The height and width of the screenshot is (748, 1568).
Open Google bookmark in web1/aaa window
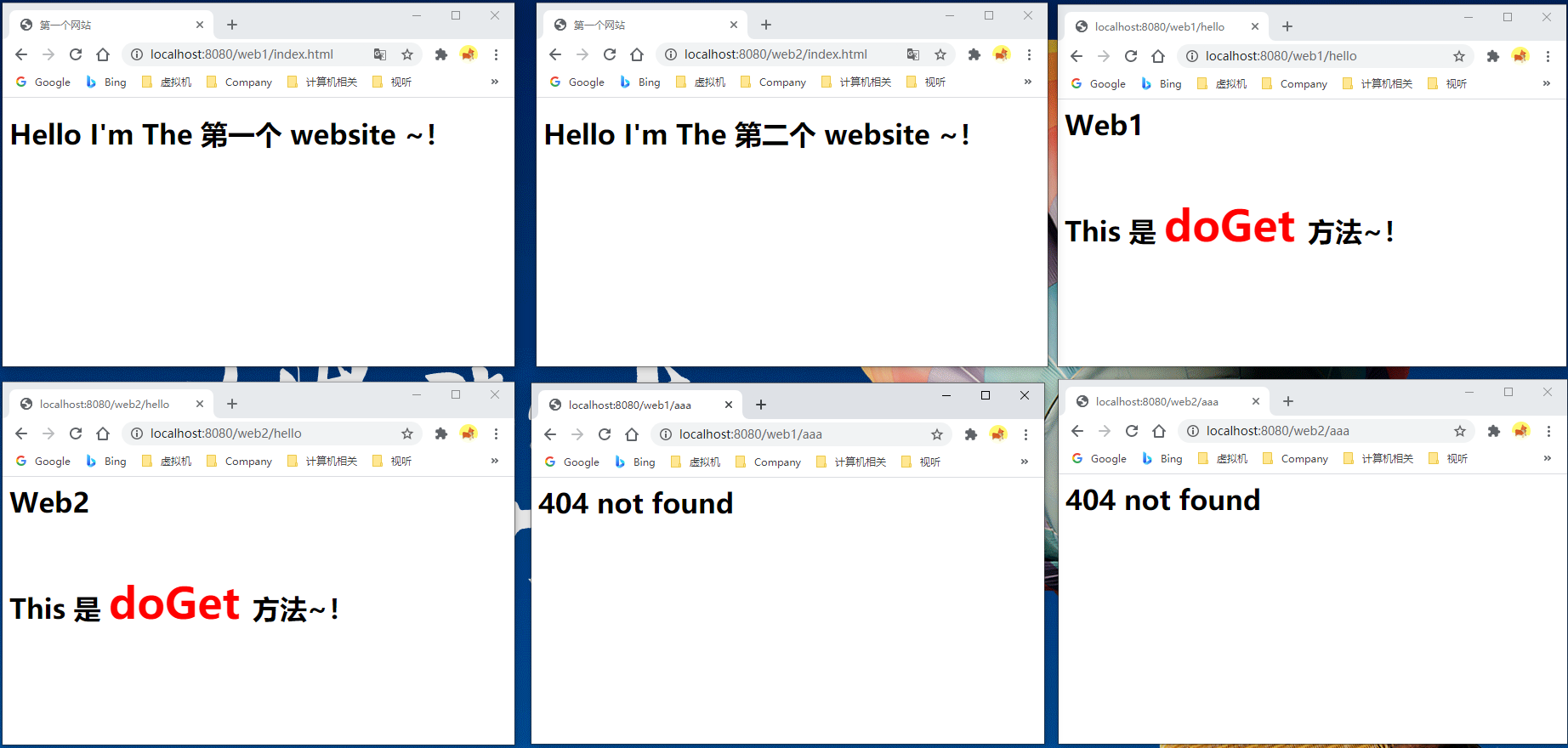[x=572, y=462]
